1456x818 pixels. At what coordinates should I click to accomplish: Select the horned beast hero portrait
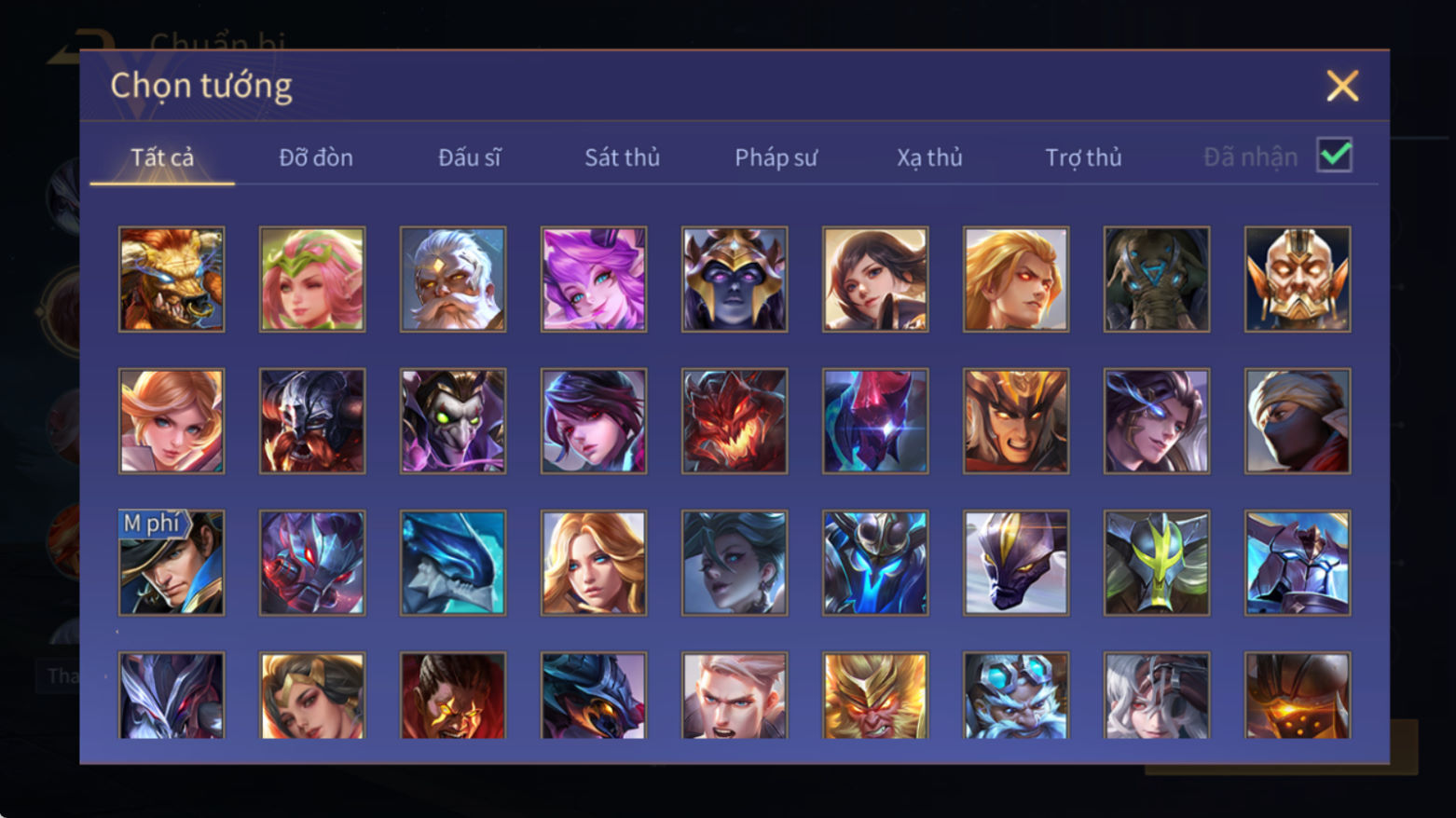coord(172,279)
